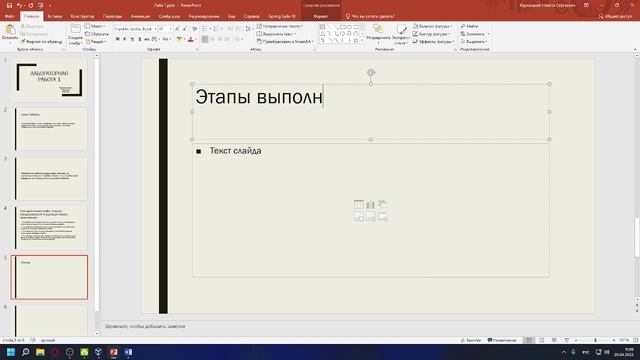The height and width of the screenshot is (360, 640).
Task: Switch to Animations (Анимация) tab
Action: [x=140, y=16]
